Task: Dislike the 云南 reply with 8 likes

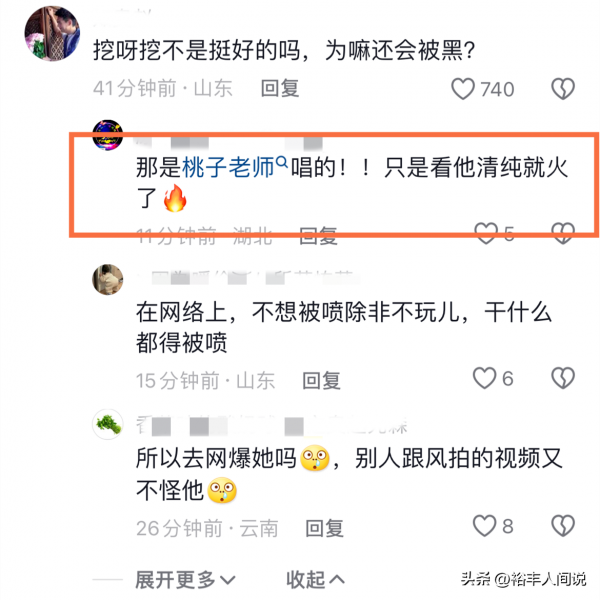Action: 563,526
